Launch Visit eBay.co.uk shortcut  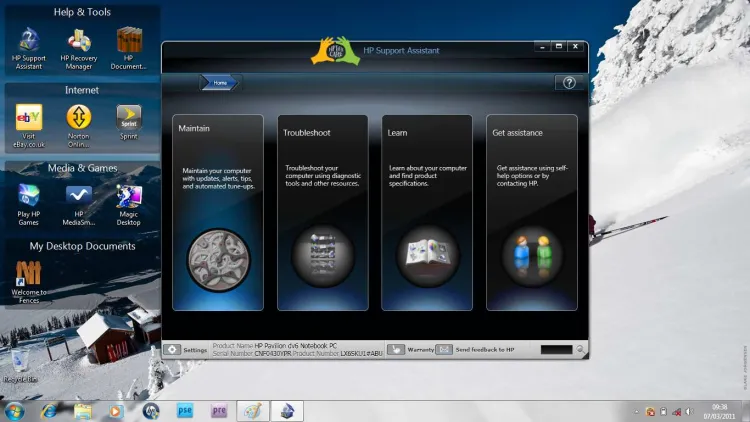coord(29,118)
